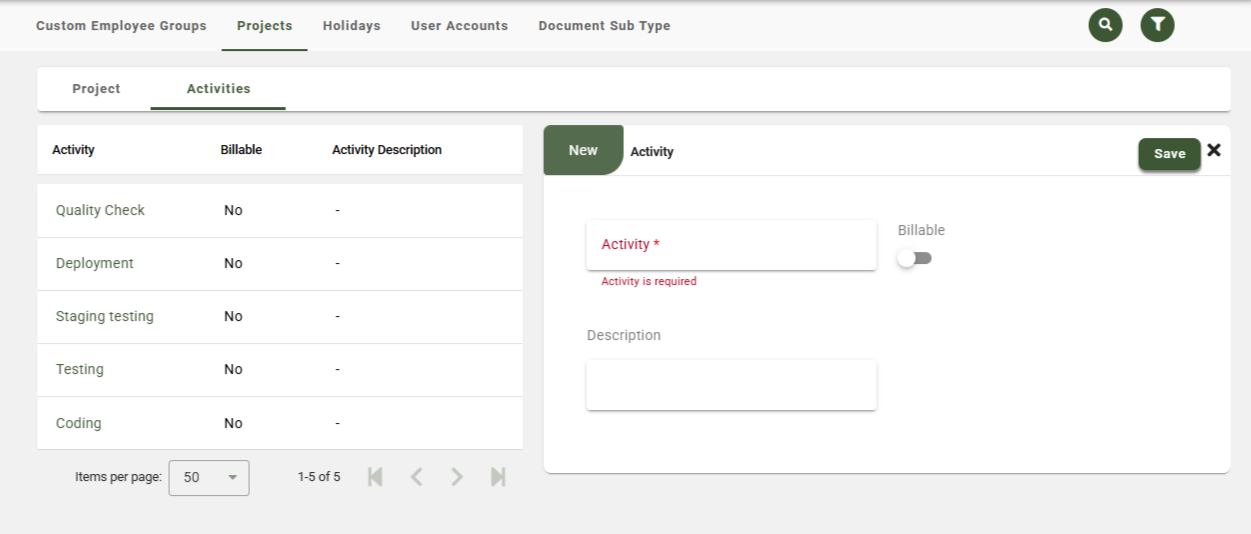
Task: Select the Activities tab
Action: coord(218,89)
